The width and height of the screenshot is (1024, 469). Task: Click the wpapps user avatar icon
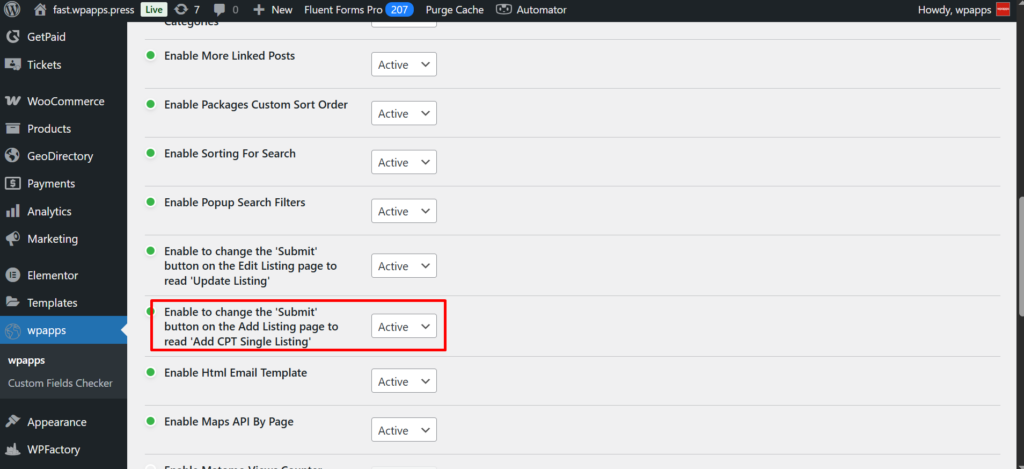pyautogui.click(x=1003, y=9)
